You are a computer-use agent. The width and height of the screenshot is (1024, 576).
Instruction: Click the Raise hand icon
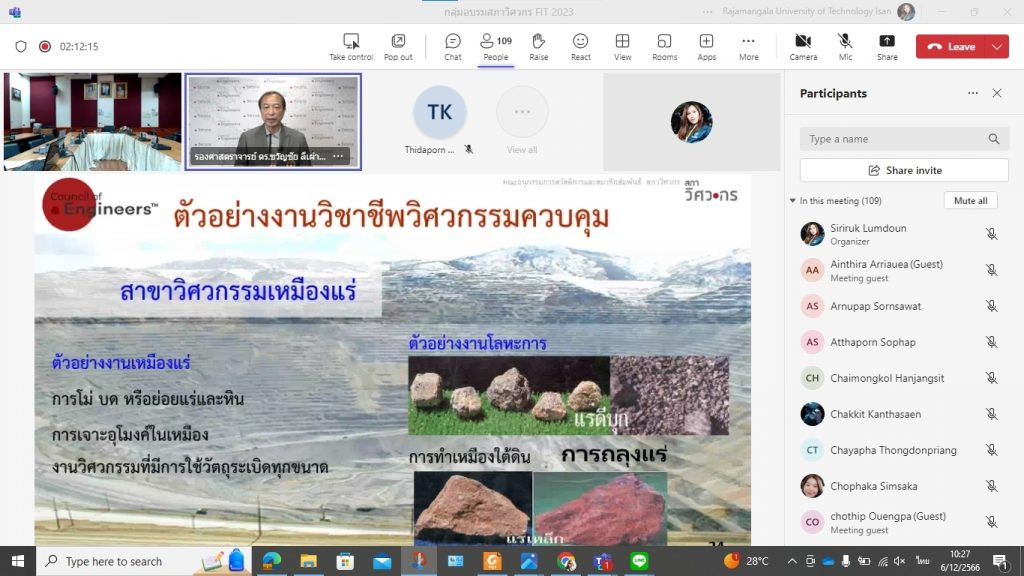[x=538, y=46]
